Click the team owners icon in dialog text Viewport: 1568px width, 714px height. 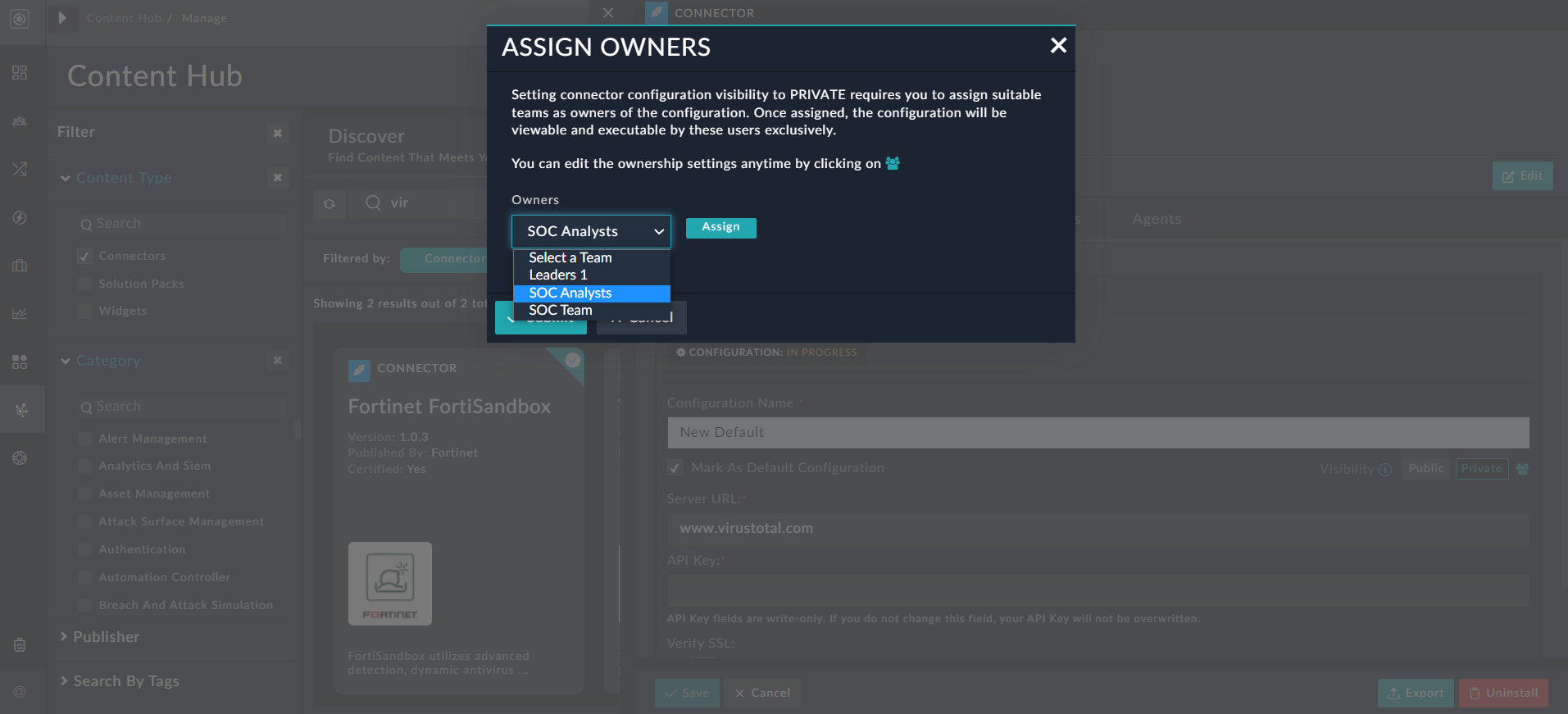point(893,164)
